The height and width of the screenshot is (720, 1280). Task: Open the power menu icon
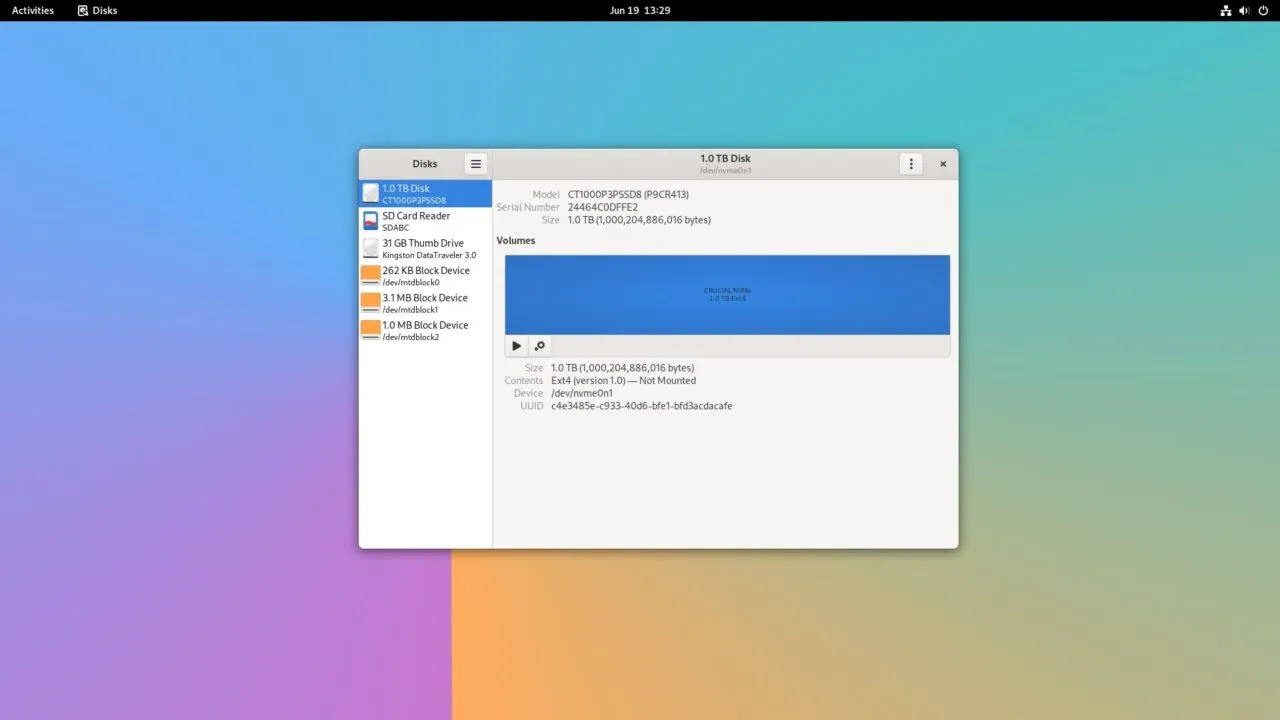point(1262,10)
